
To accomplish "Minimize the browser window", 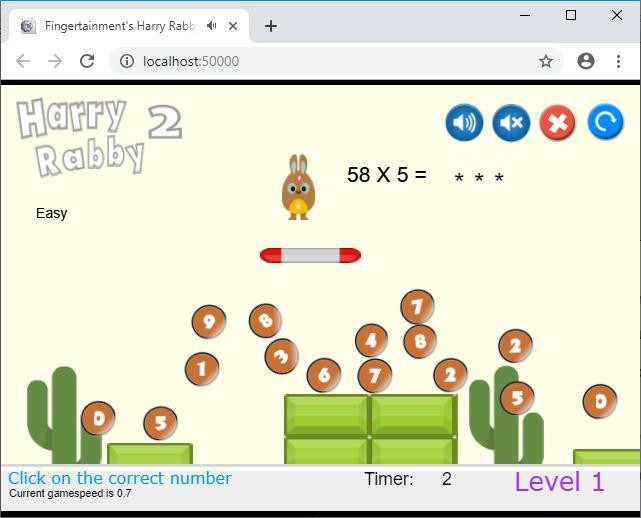I will (x=525, y=15).
